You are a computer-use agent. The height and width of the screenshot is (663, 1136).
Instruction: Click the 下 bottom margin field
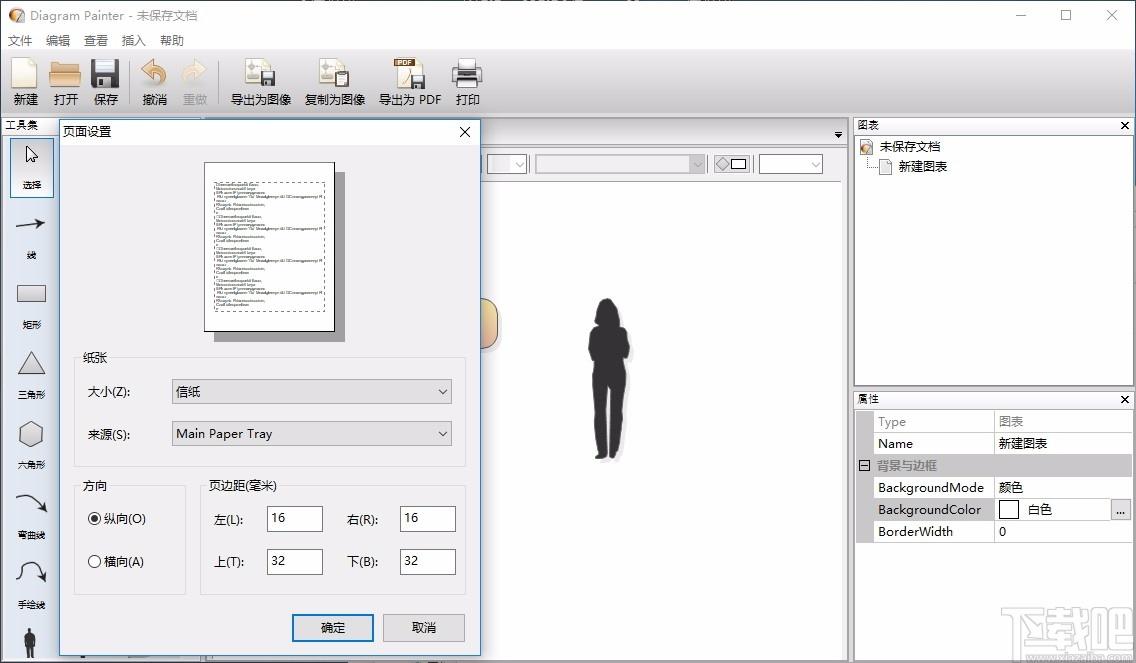427,562
